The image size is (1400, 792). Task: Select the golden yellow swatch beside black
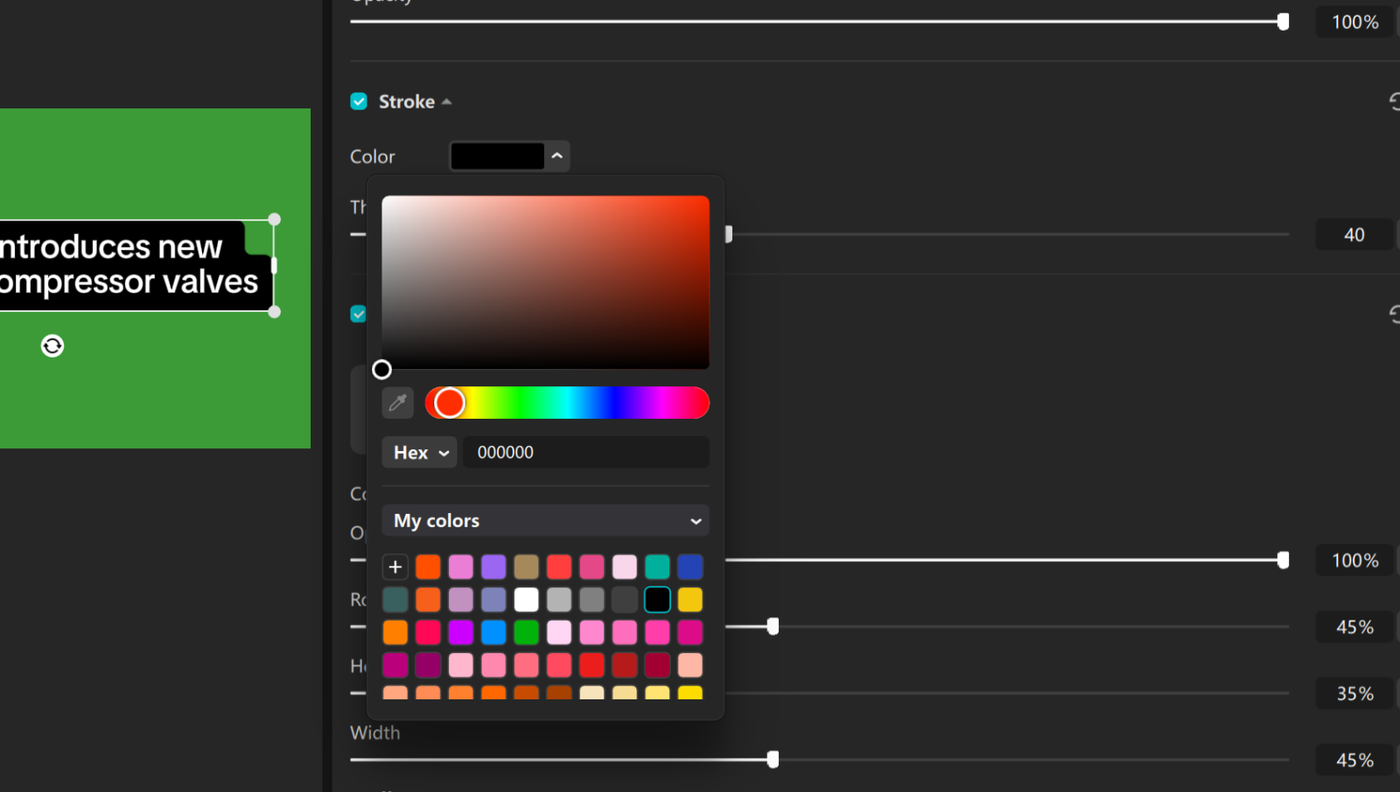pos(690,600)
